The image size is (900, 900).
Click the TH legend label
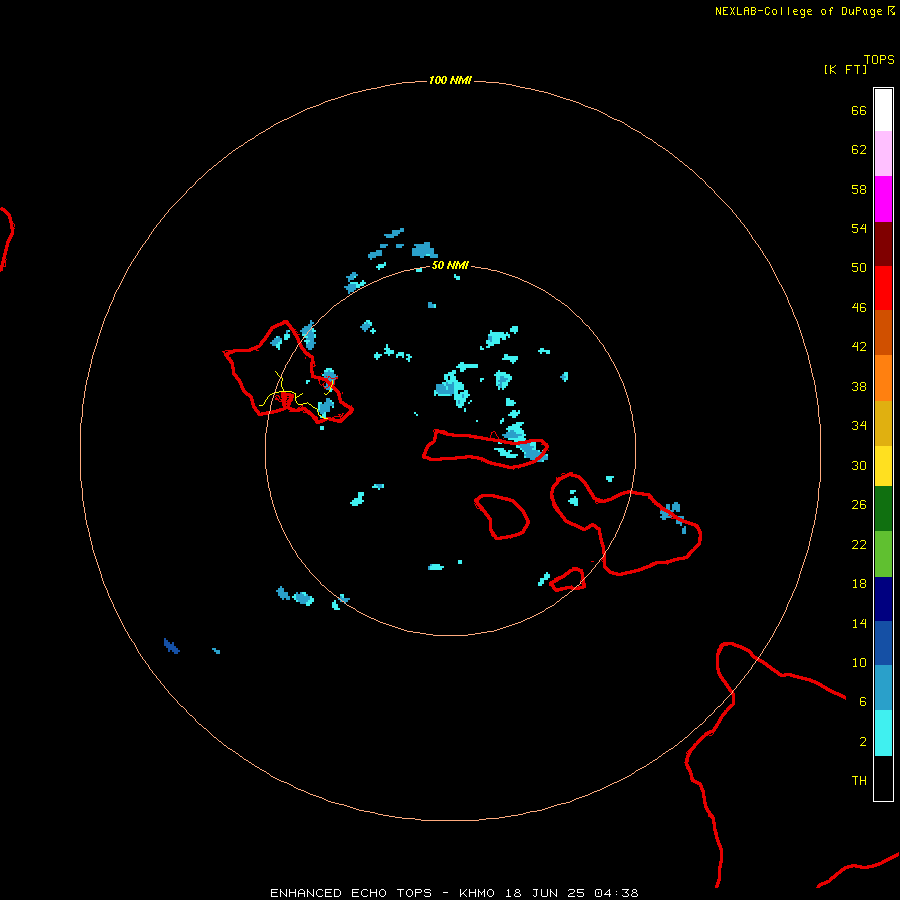tap(859, 781)
